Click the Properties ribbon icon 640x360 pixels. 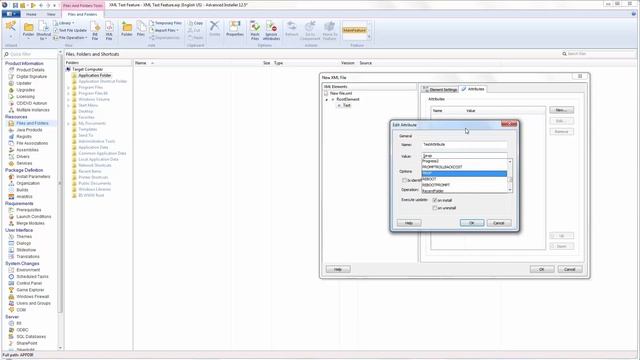click(x=235, y=26)
